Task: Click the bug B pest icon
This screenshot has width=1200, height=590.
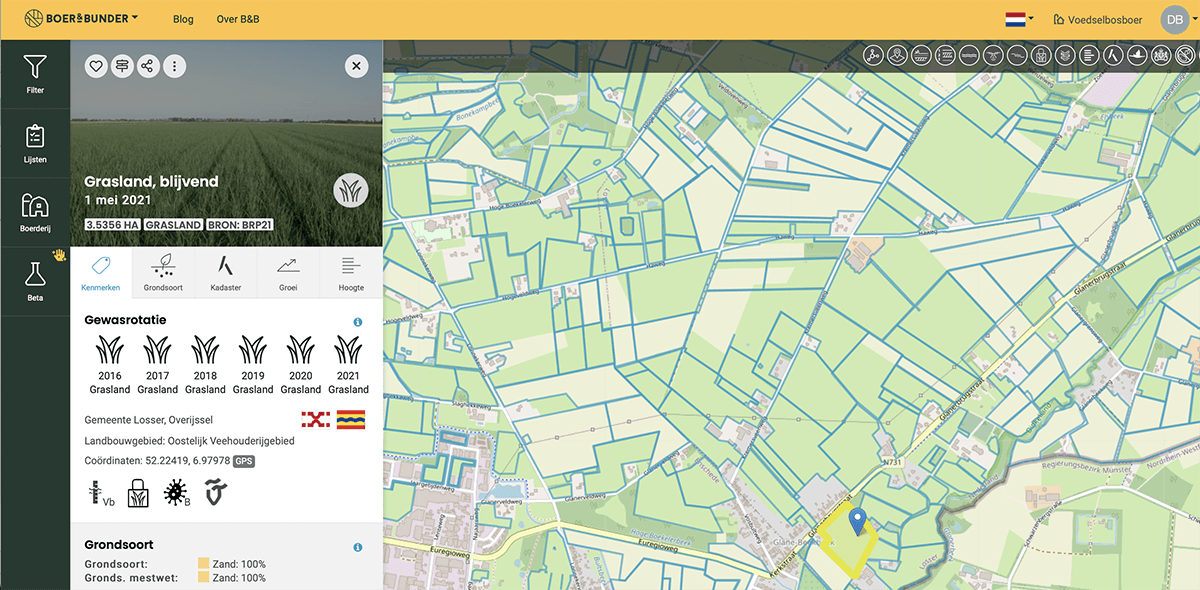Action: point(176,493)
